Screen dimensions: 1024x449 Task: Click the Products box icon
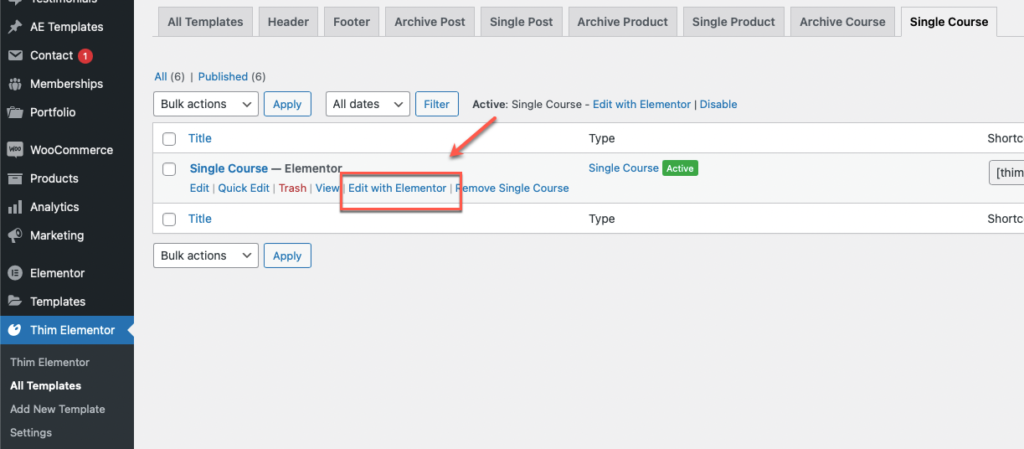pos(14,179)
